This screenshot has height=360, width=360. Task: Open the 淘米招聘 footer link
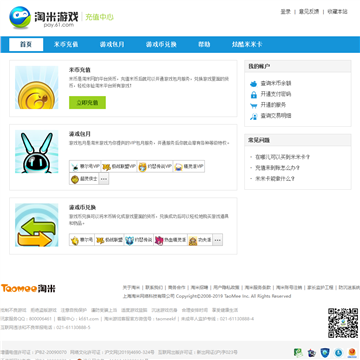[199, 288]
